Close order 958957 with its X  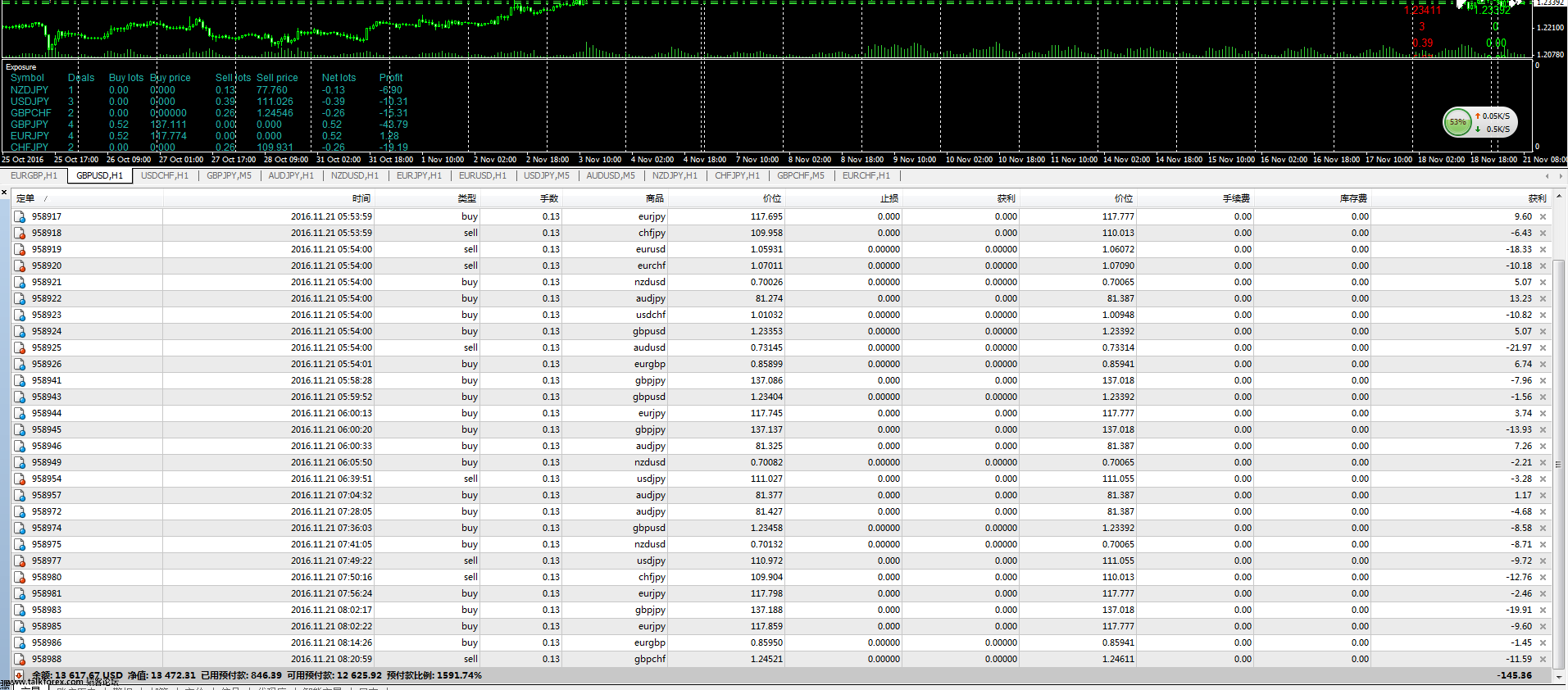pos(1543,496)
